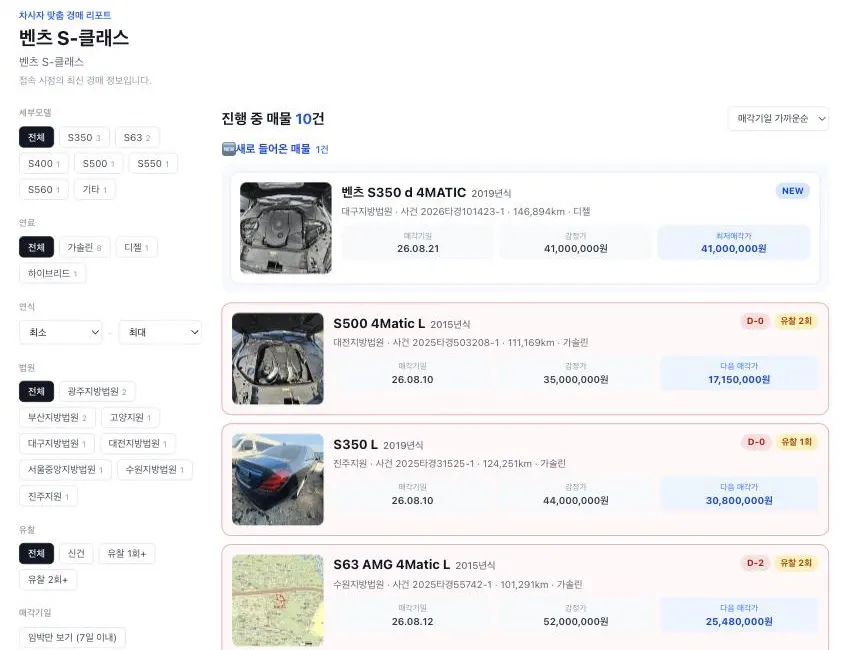Click 감정가 44,000,000원 on S350 L card

(576, 495)
